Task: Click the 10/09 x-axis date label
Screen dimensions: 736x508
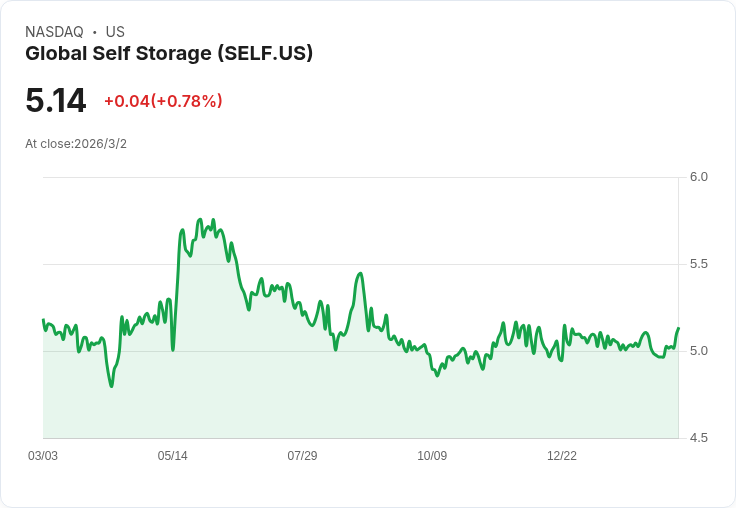Action: [432, 456]
